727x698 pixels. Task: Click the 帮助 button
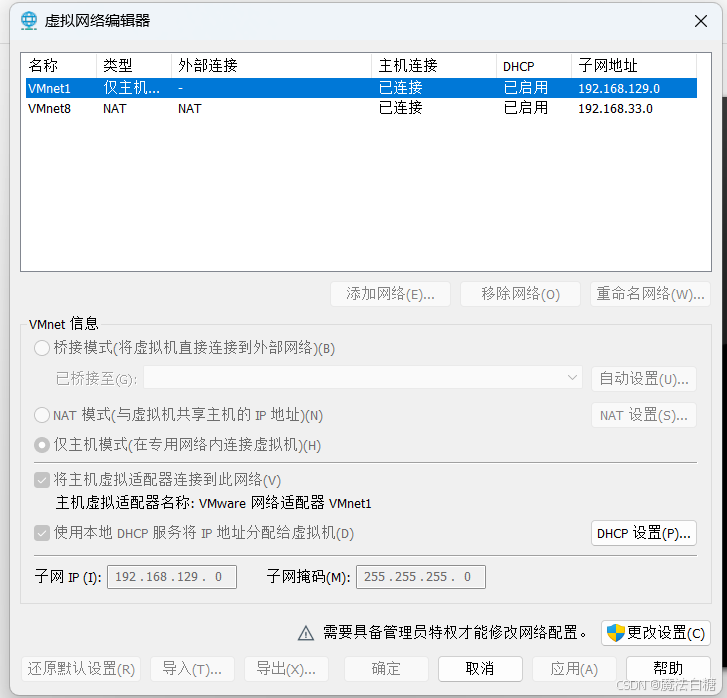point(668,669)
